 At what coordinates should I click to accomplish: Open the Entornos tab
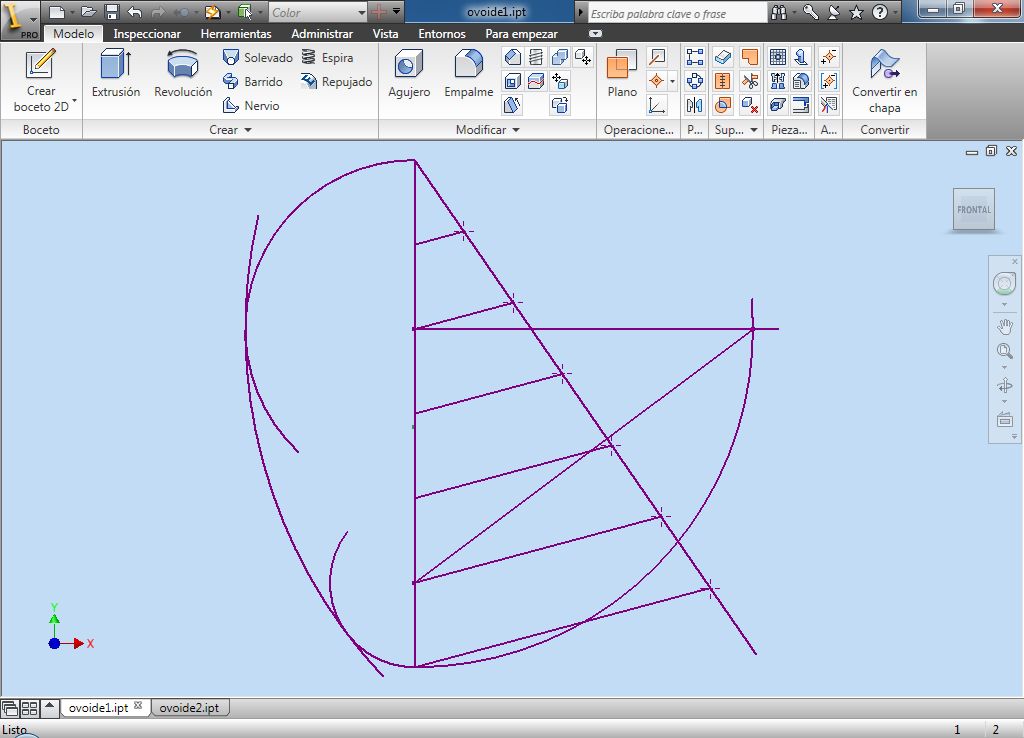click(x=442, y=33)
